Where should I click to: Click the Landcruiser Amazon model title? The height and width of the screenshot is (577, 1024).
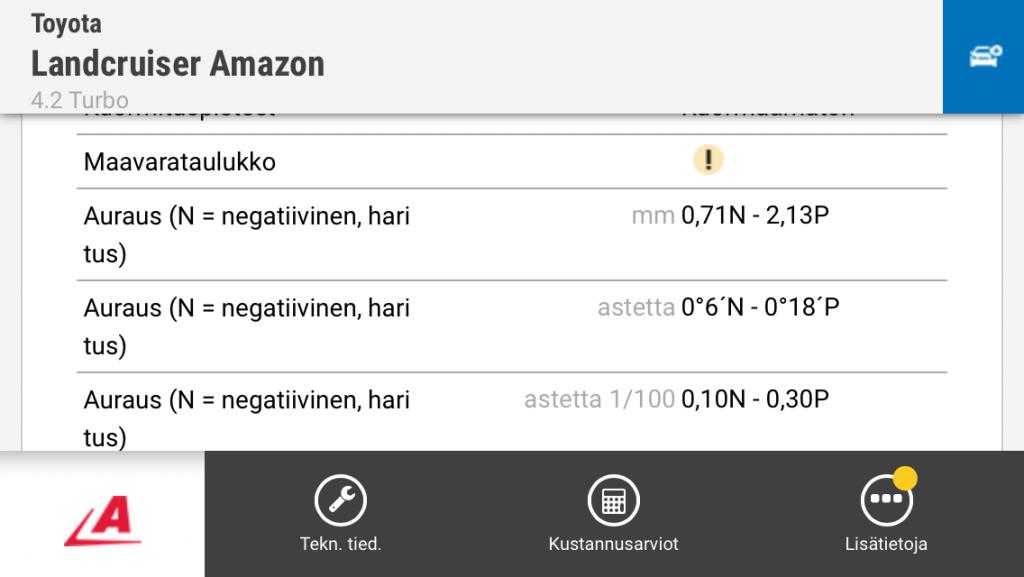point(178,64)
